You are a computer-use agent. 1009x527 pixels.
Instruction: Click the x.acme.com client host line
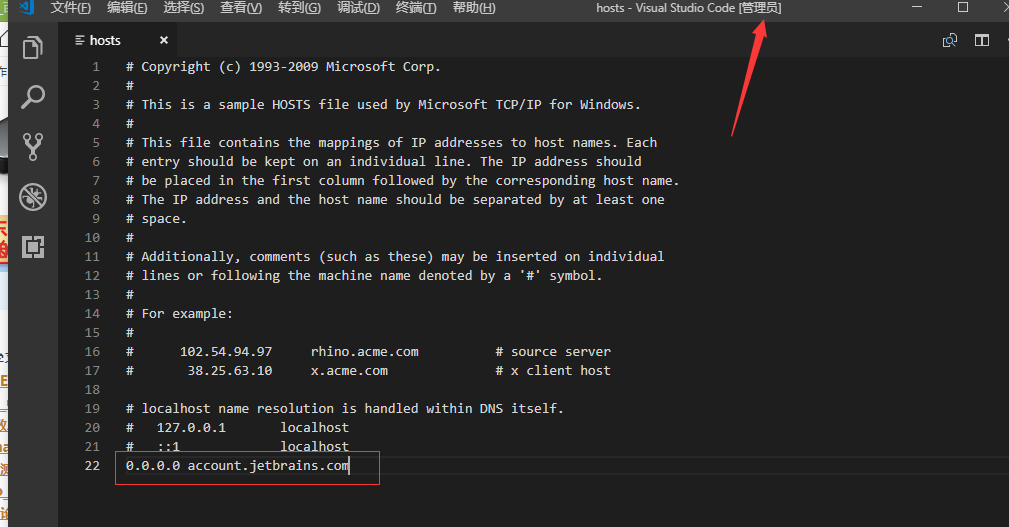tap(368, 371)
